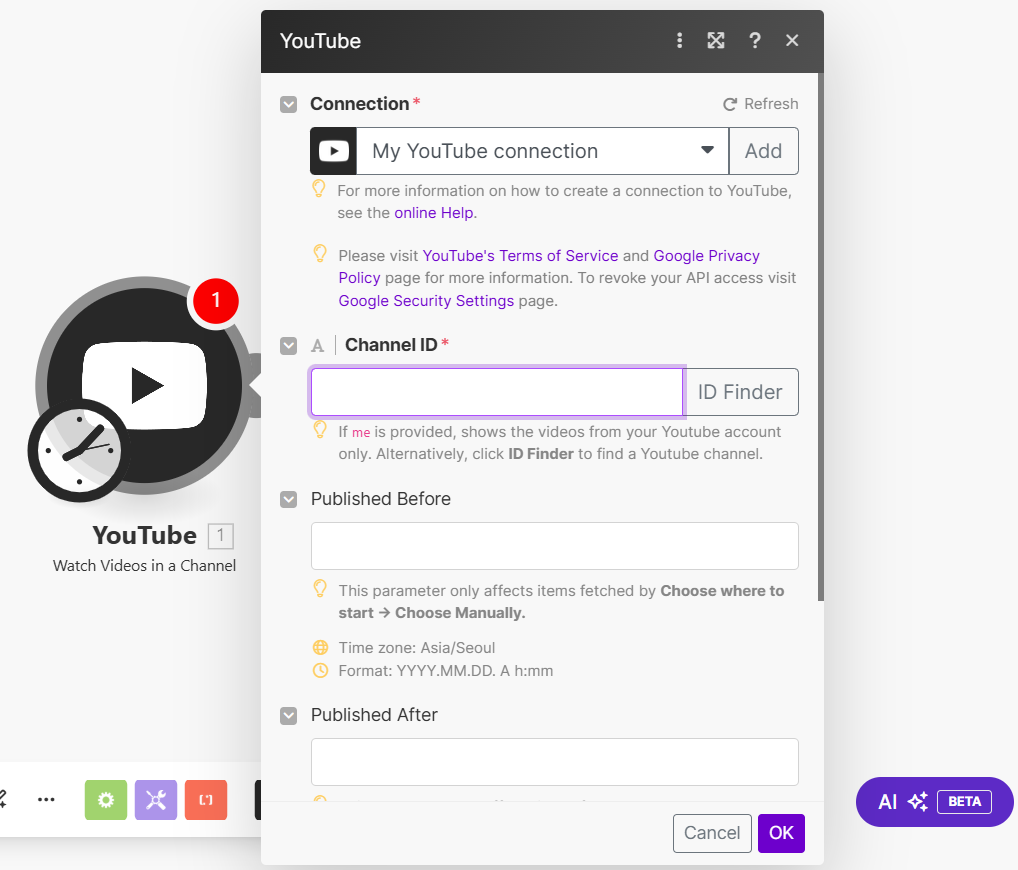Open My YouTube connection dropdown
The width and height of the screenshot is (1018, 870).
click(x=542, y=151)
